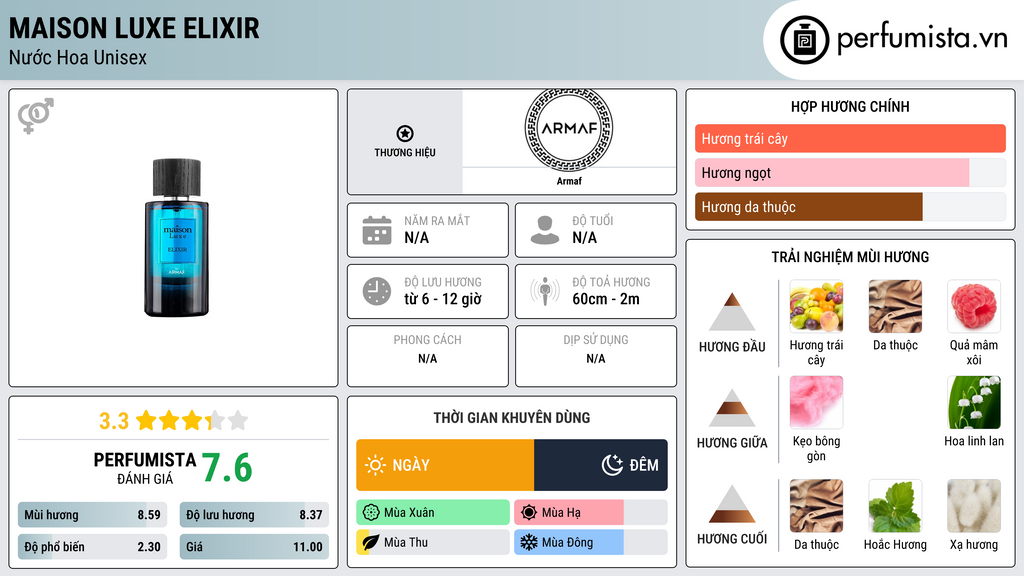Click the Maison Luxe Elixir bottle image
Image resolution: width=1024 pixels, height=576 pixels.
point(176,236)
